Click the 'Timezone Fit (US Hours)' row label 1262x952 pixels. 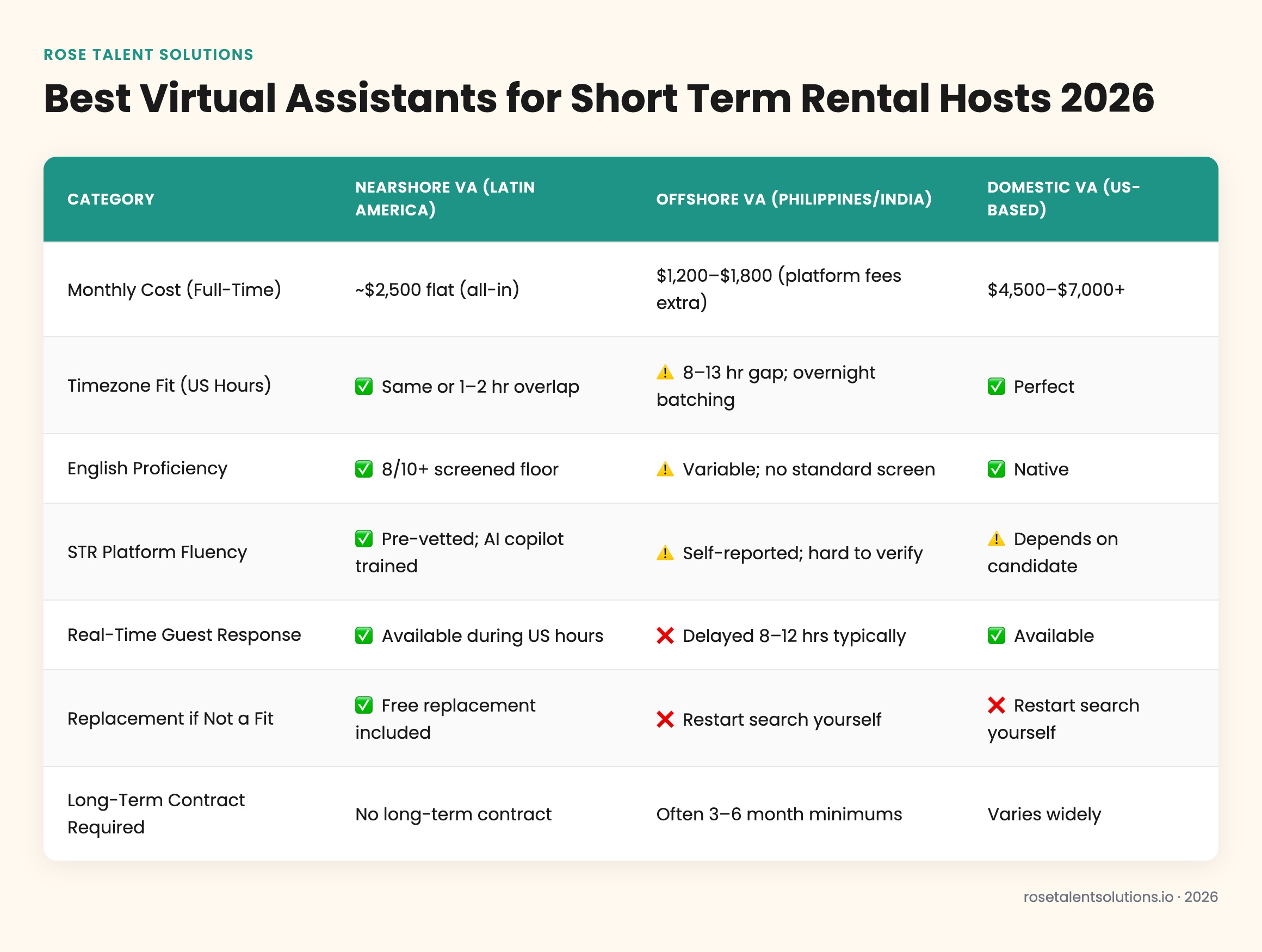tap(169, 386)
